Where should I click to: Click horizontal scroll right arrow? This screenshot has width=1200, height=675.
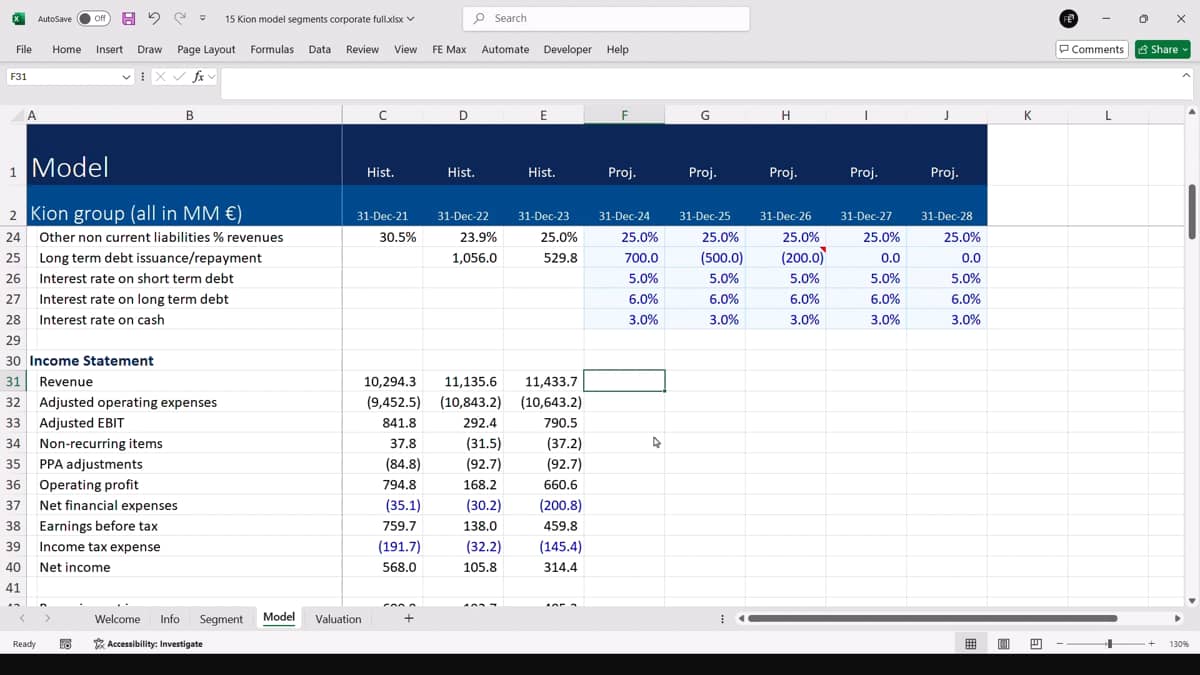(x=1177, y=618)
